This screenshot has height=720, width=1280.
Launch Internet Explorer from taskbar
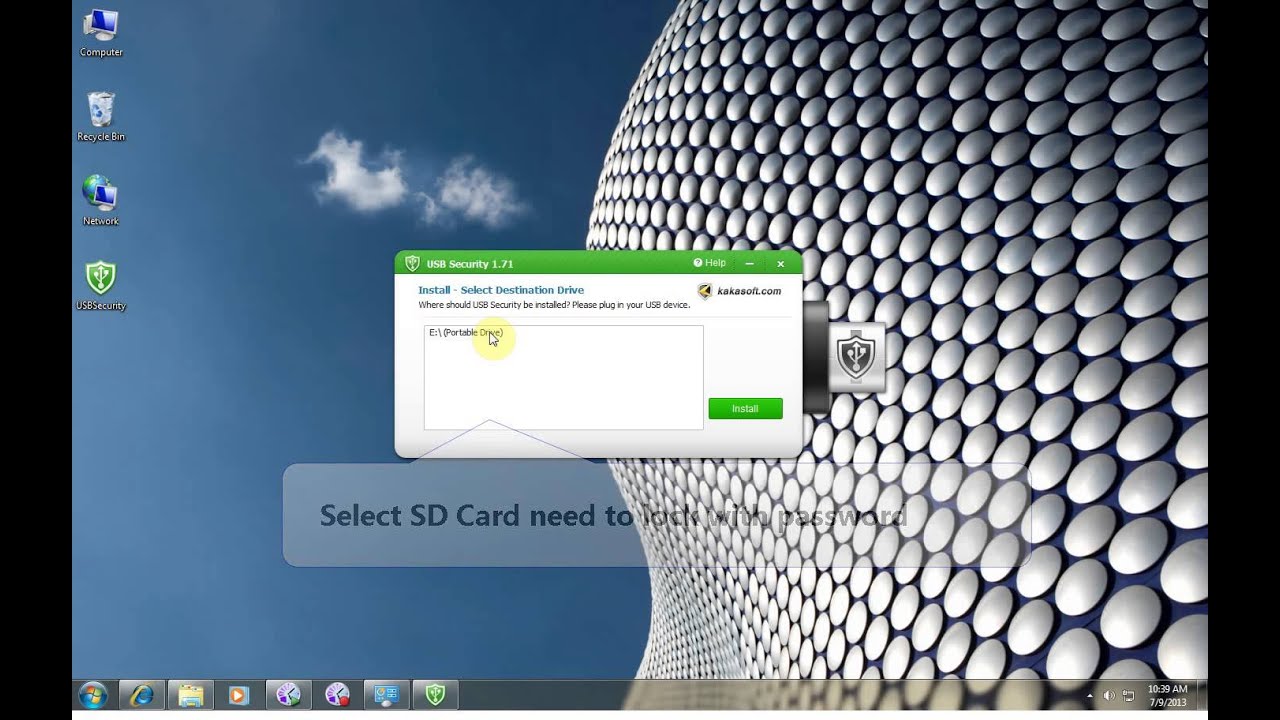(142, 695)
